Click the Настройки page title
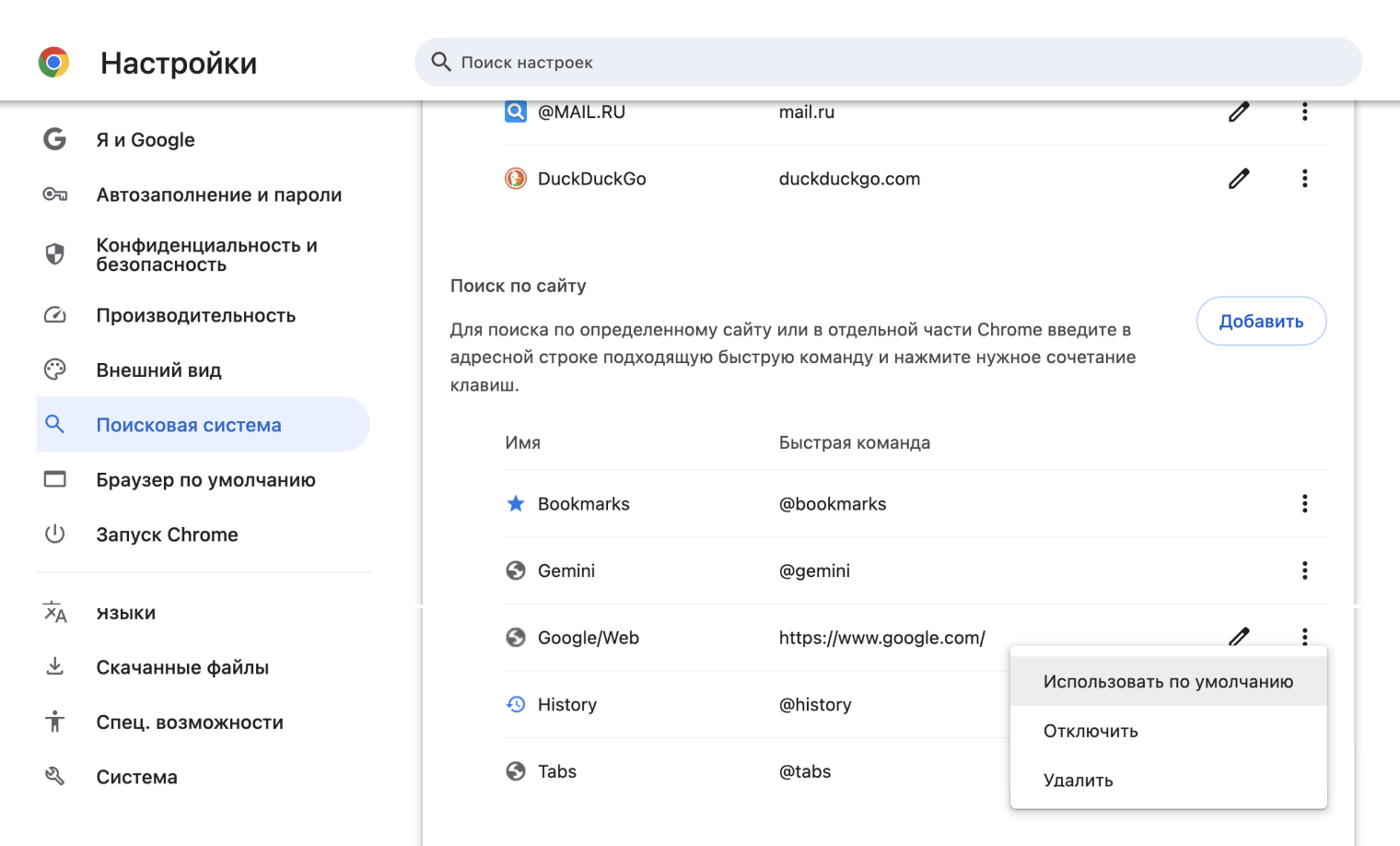The width and height of the screenshot is (1400, 846). 179,63
